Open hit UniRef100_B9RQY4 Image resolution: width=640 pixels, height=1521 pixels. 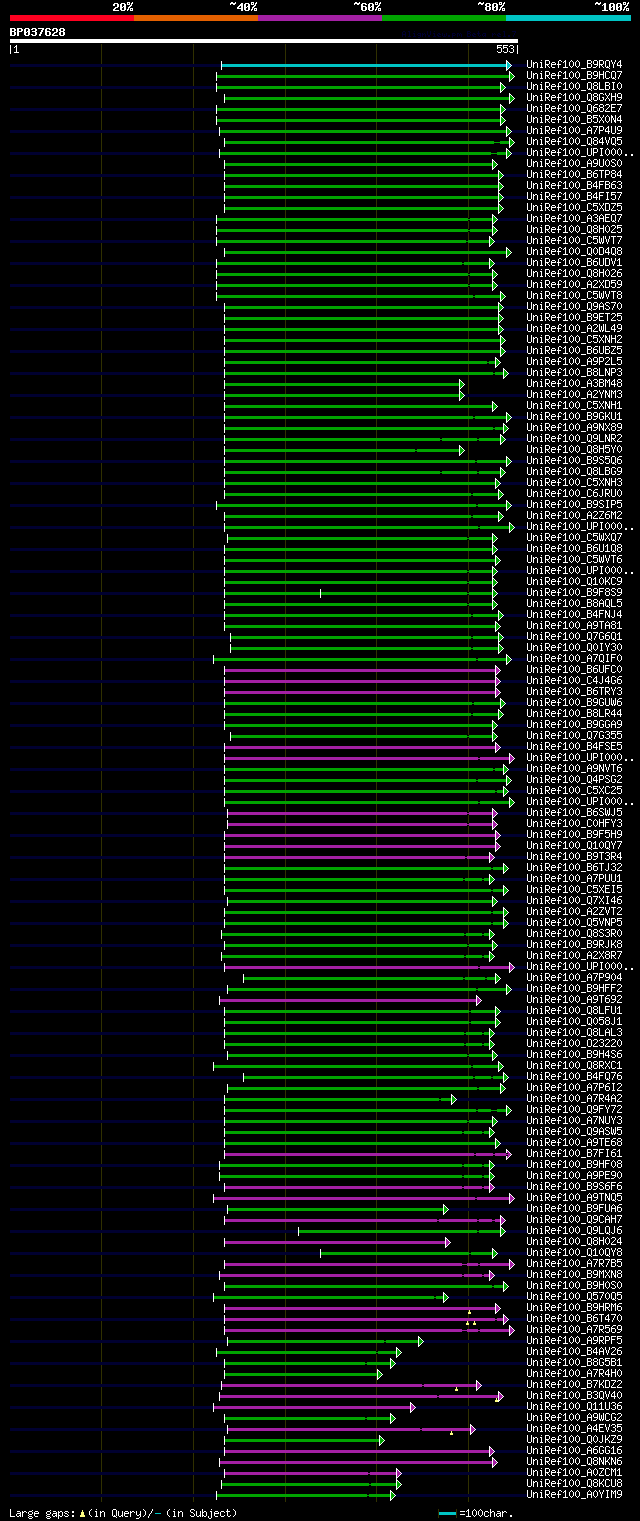[574, 64]
